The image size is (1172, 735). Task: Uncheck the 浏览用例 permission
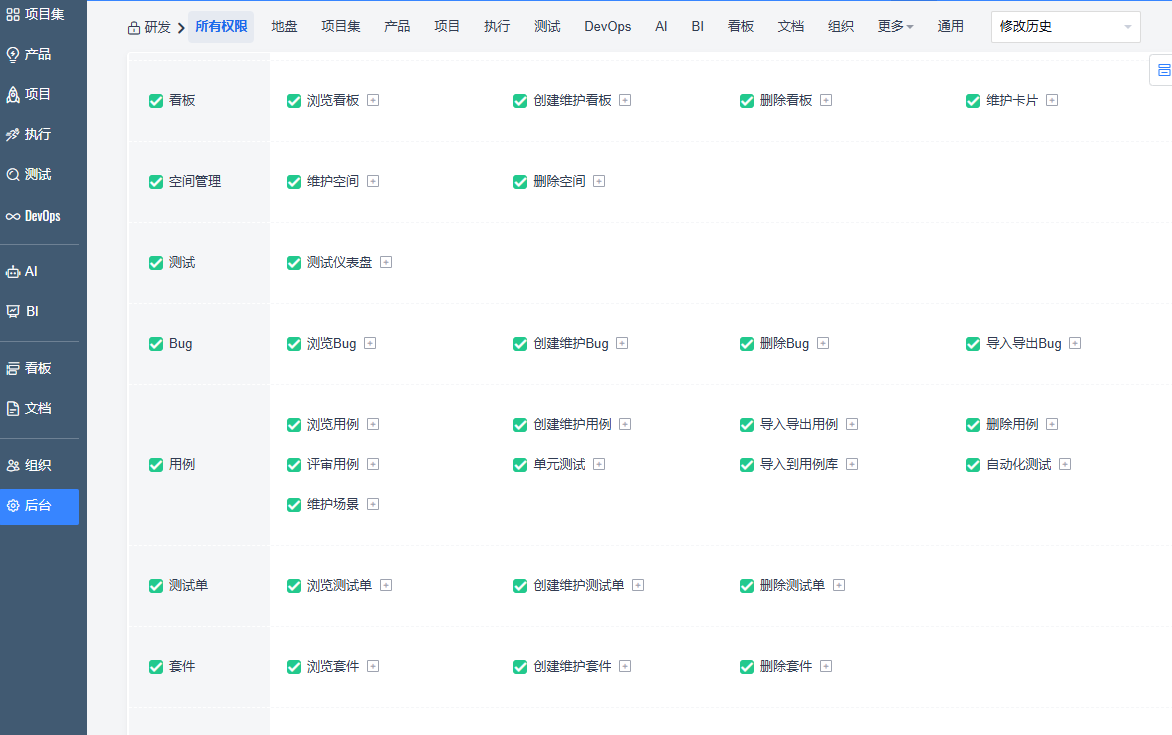294,425
